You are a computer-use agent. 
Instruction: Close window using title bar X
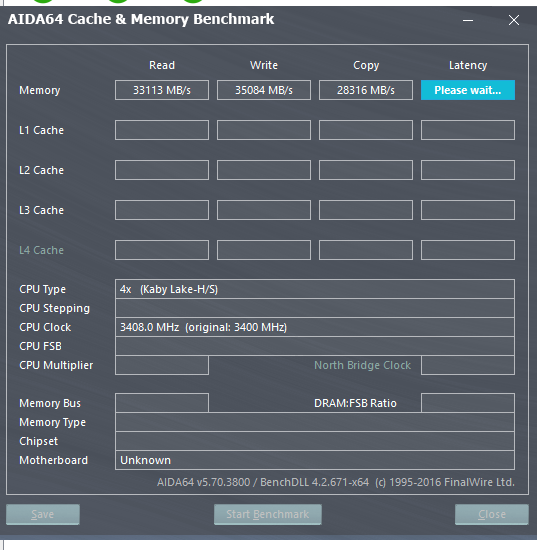pyautogui.click(x=514, y=20)
